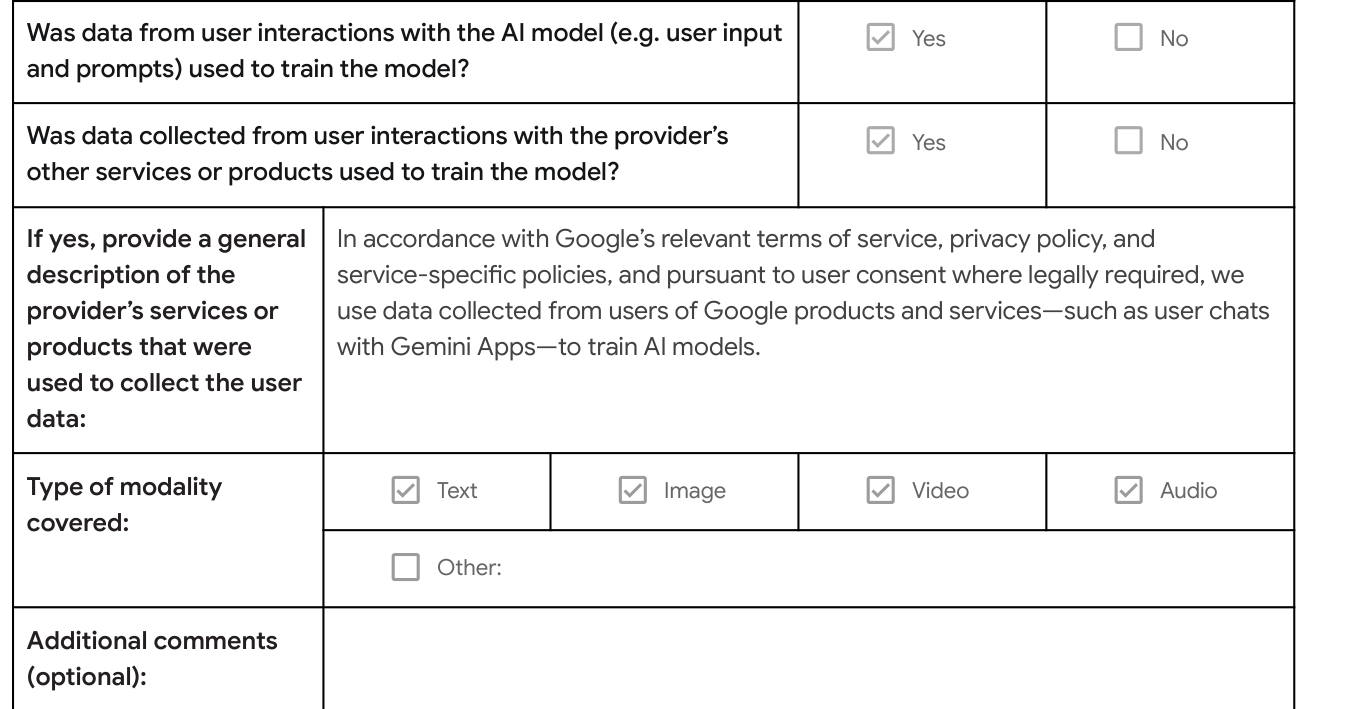Select No for provider's other services data

click(x=1127, y=142)
